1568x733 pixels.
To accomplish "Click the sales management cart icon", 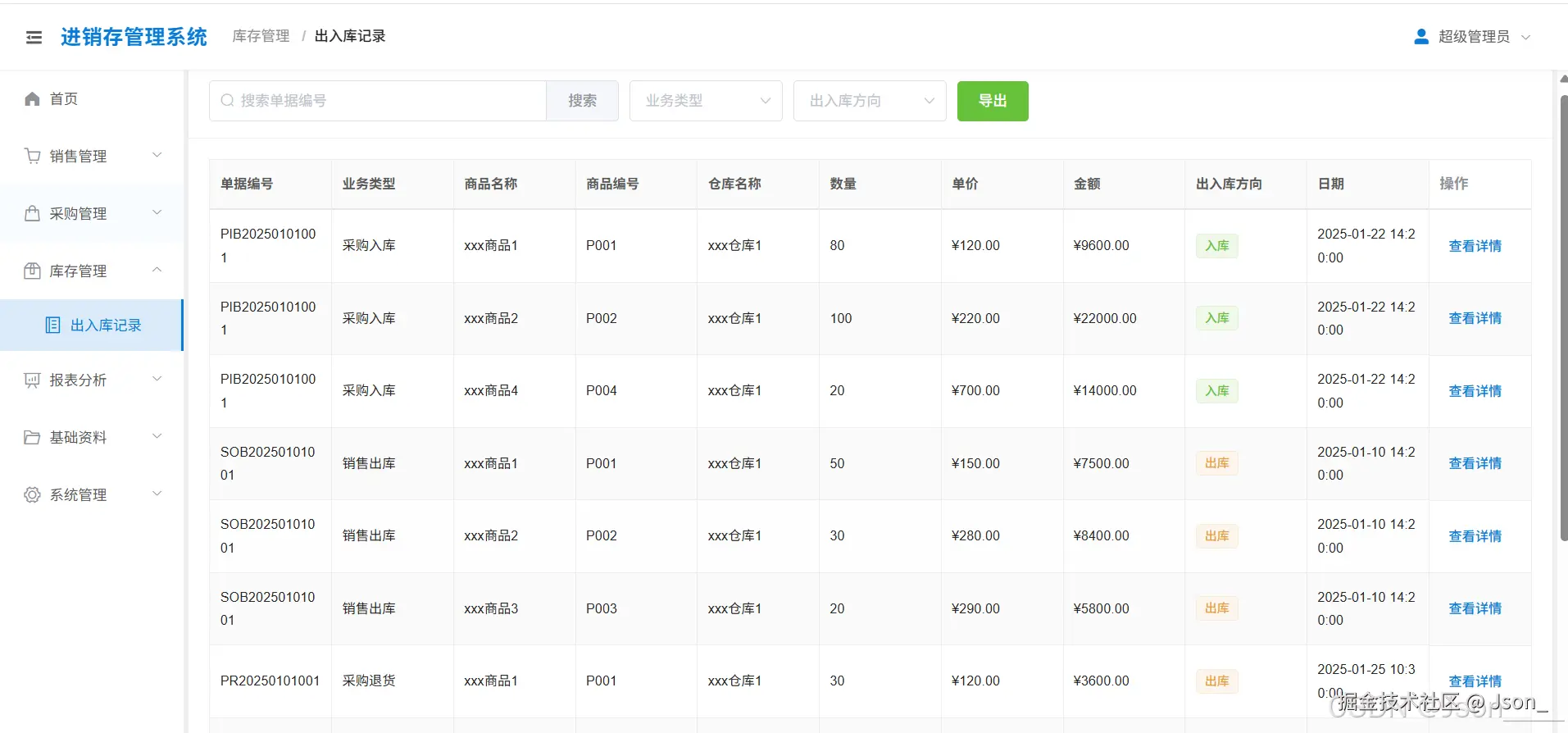I will click(32, 156).
